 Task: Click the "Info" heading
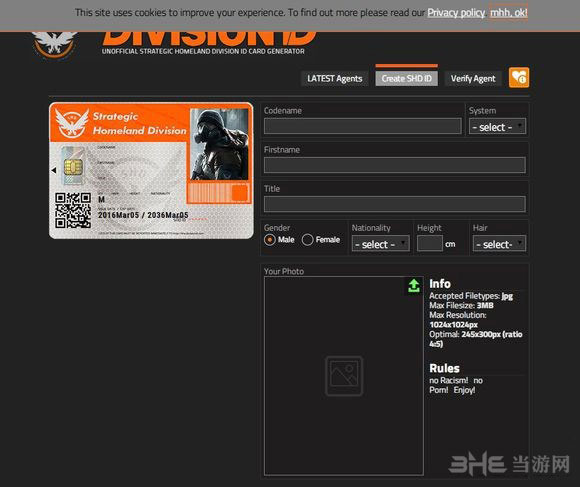pyautogui.click(x=440, y=284)
